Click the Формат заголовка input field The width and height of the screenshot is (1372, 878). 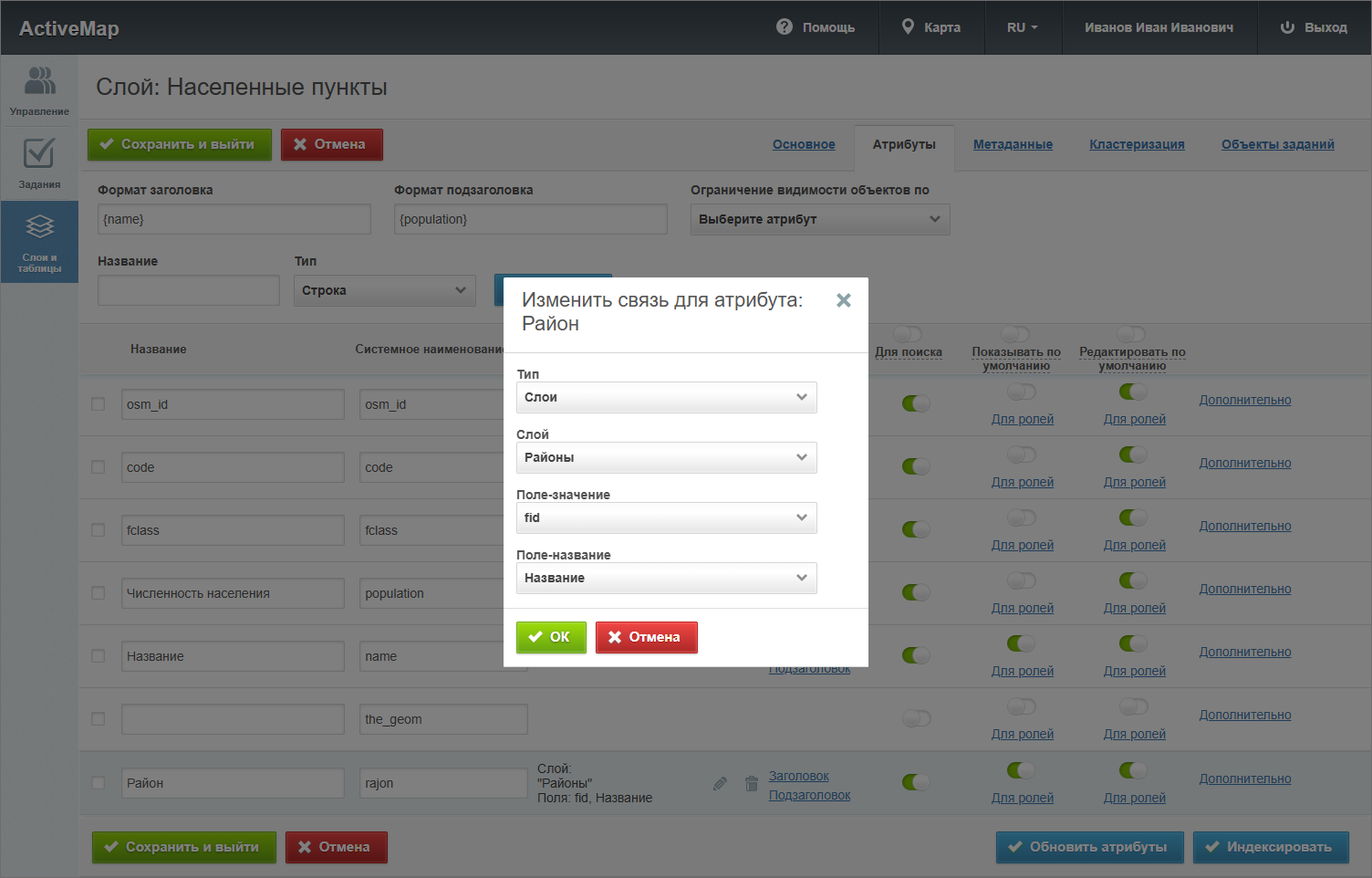point(234,219)
